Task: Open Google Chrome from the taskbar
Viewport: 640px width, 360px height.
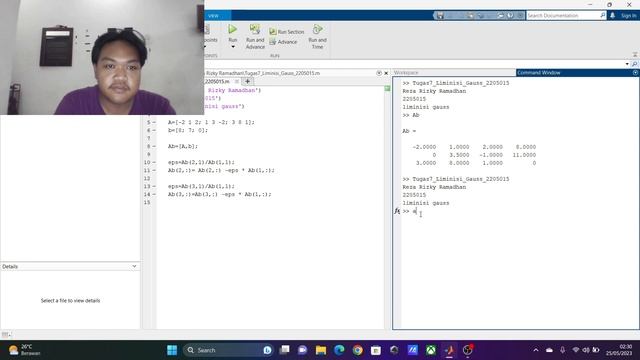Action: point(358,350)
